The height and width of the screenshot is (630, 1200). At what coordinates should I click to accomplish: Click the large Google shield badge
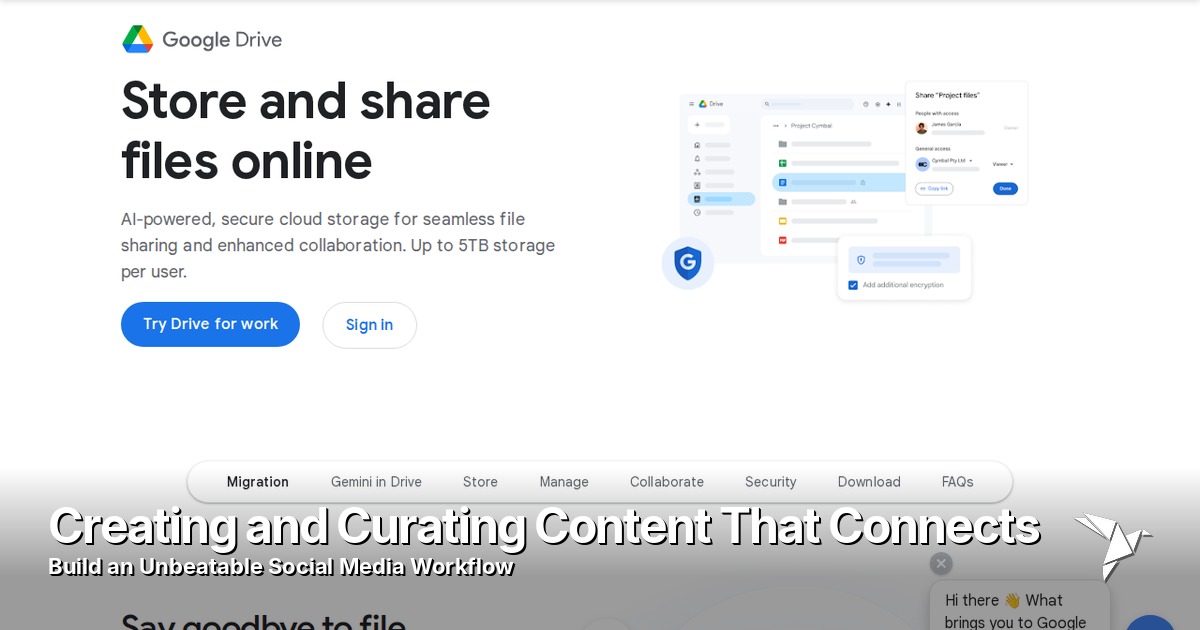[688, 263]
